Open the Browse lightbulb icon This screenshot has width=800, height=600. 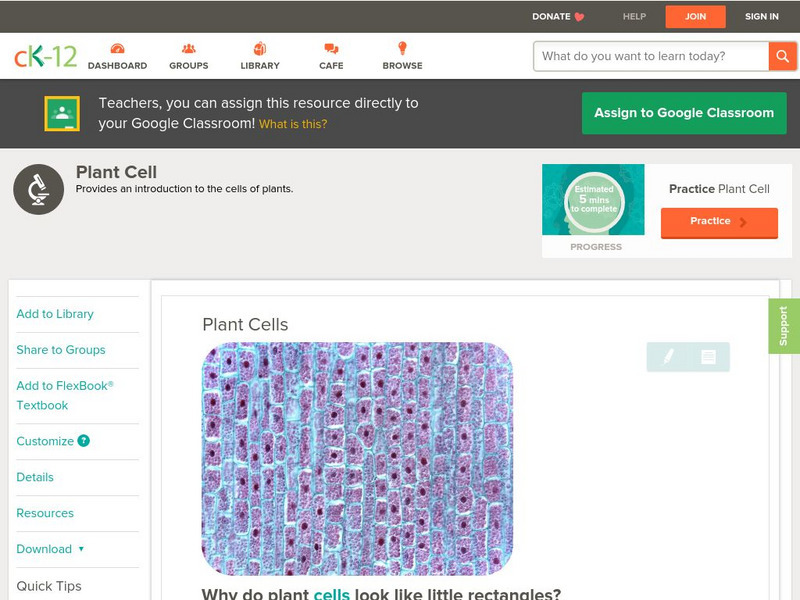pos(402,49)
